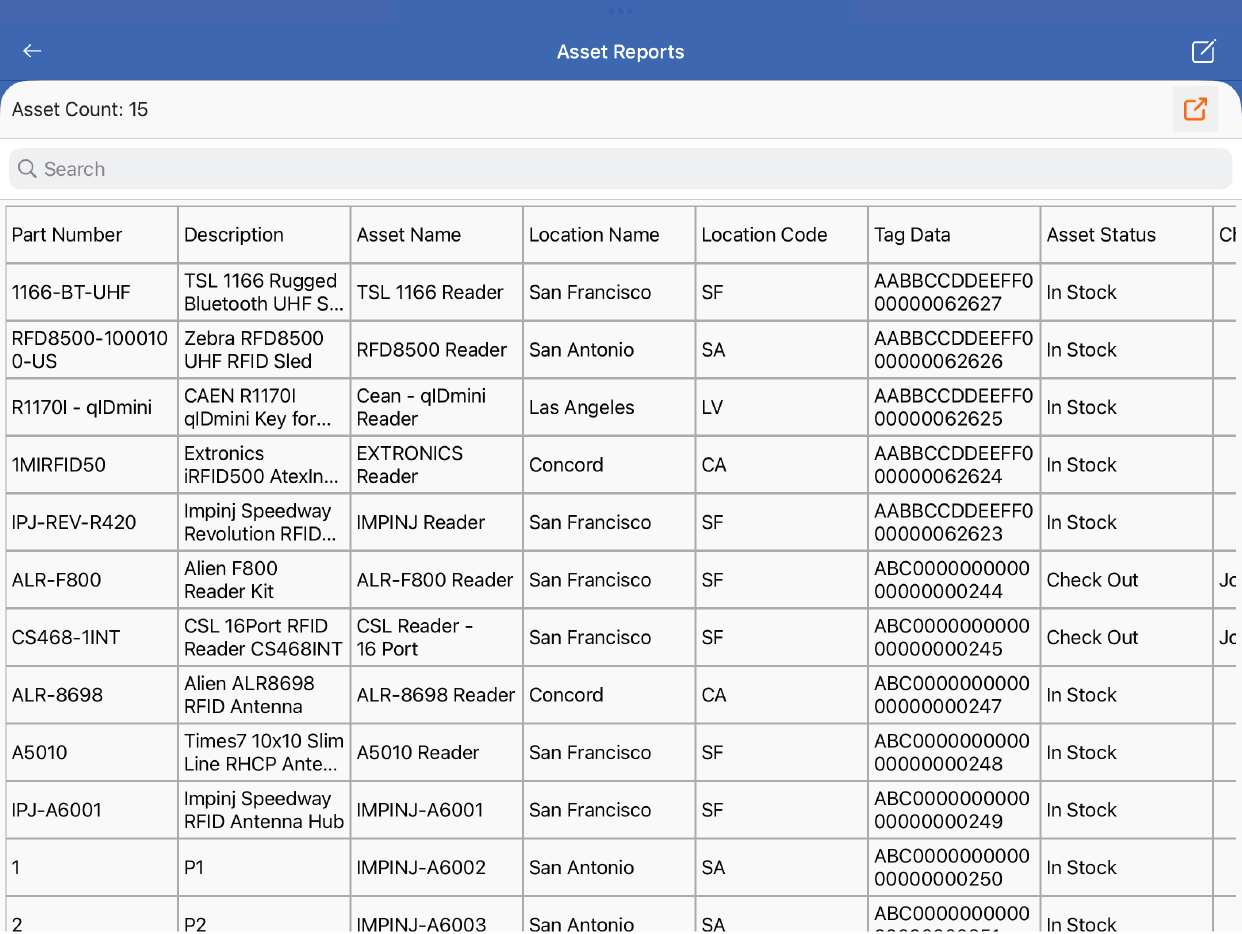Select the RFD8500 Reader asset cell
Screen dimensions: 1242x934
point(432,350)
